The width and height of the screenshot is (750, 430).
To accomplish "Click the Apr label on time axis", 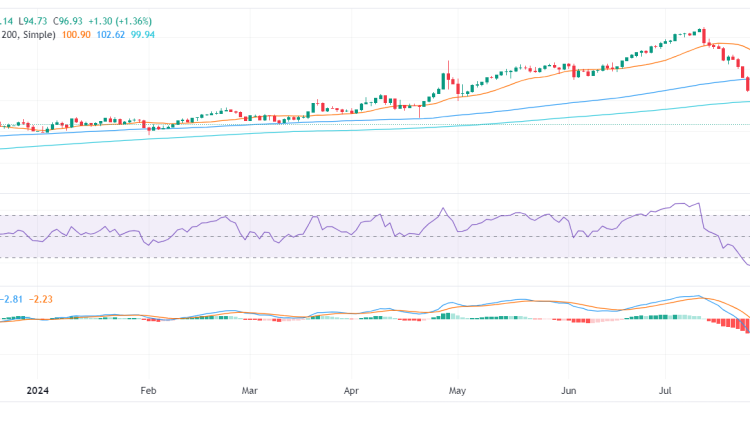I will (351, 393).
